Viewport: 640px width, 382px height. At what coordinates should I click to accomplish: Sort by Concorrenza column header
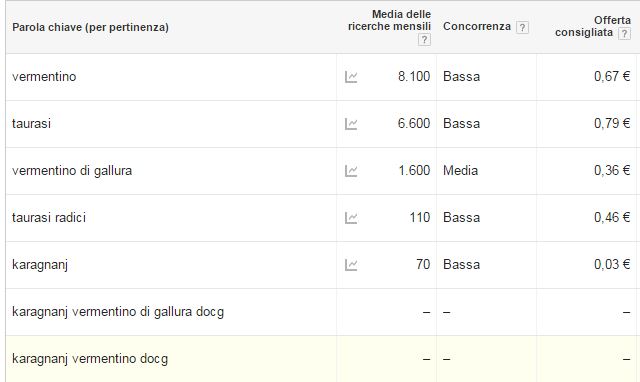[x=477, y=27]
